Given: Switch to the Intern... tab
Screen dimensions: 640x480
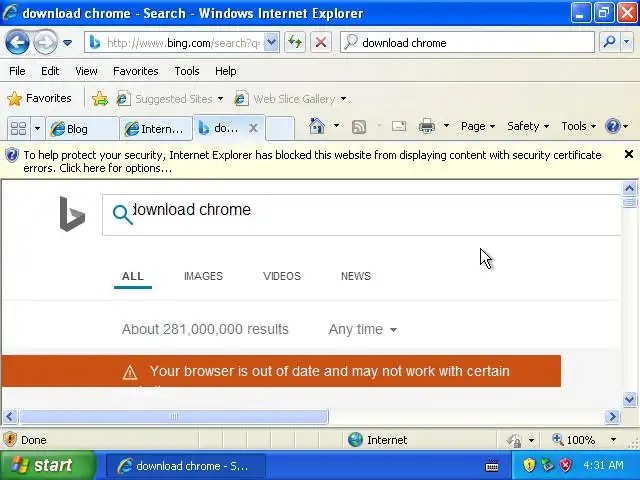Looking at the screenshot, I should coord(156,129).
